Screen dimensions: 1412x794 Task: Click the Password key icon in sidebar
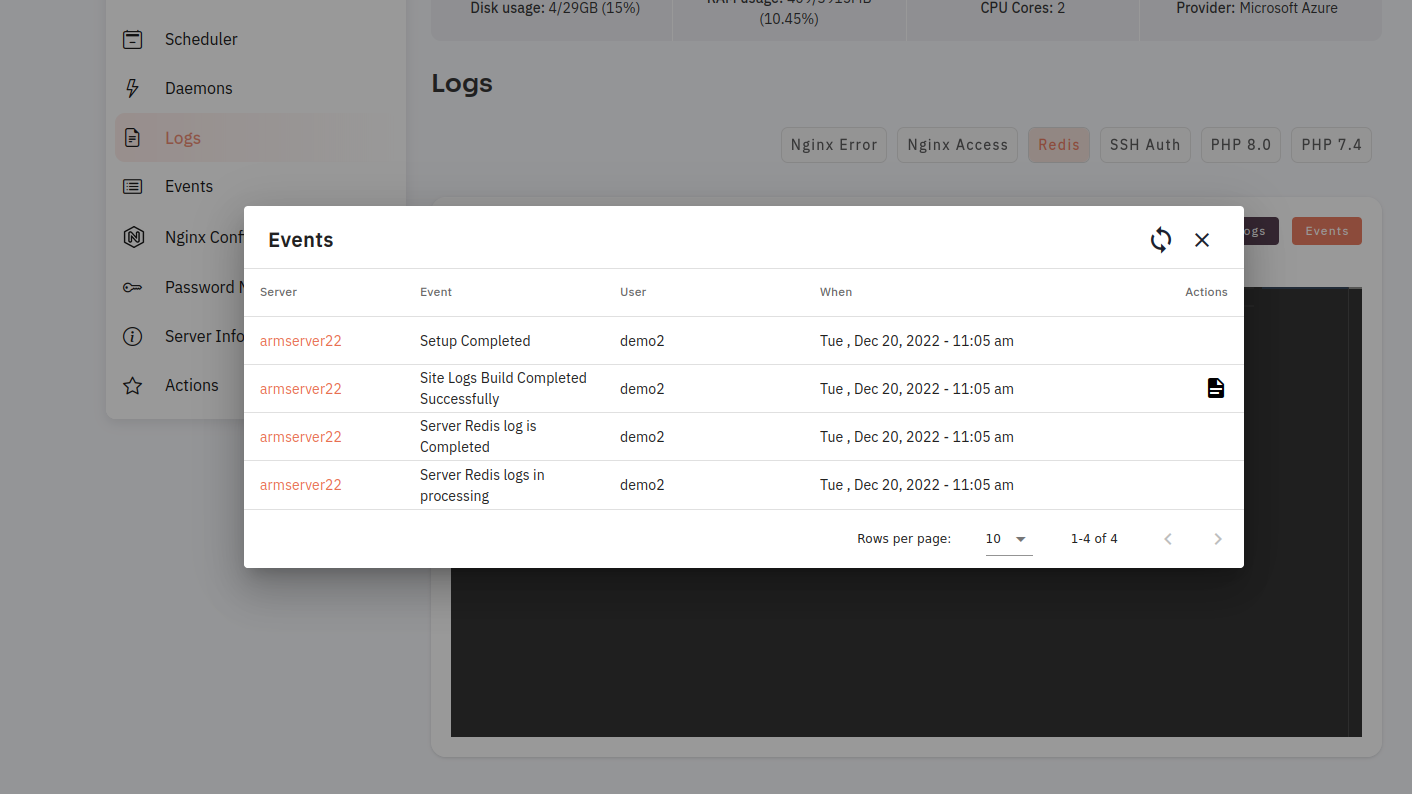[x=132, y=287]
